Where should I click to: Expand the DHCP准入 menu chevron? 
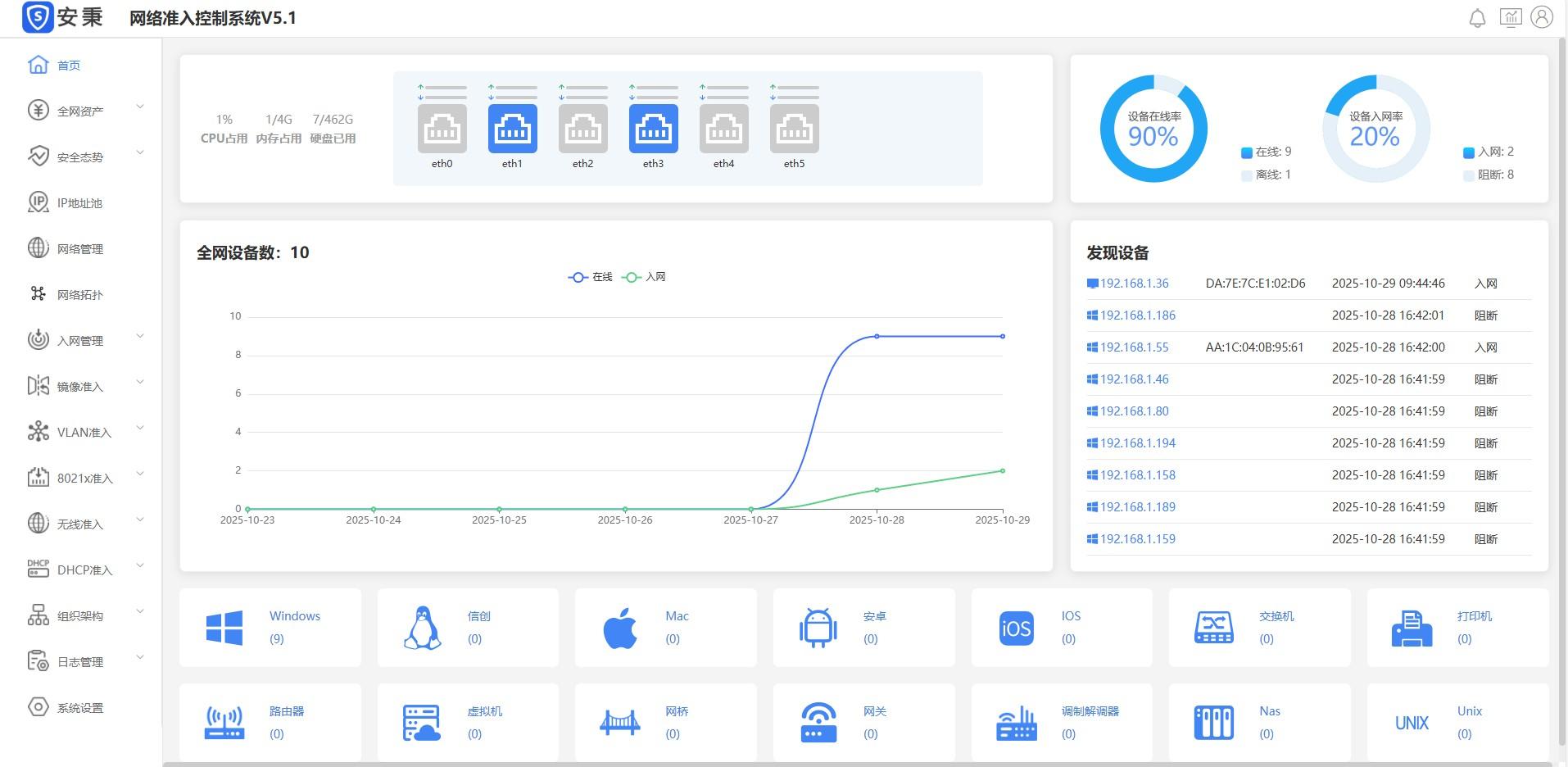[140, 565]
